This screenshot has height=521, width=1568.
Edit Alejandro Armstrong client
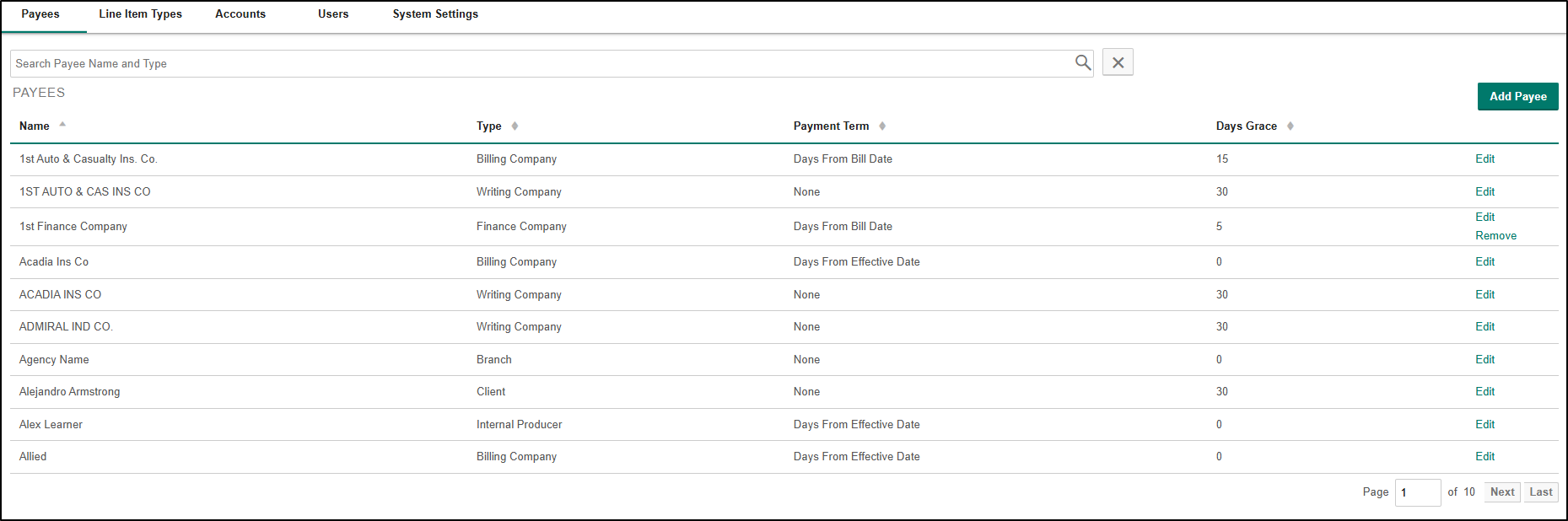1484,391
